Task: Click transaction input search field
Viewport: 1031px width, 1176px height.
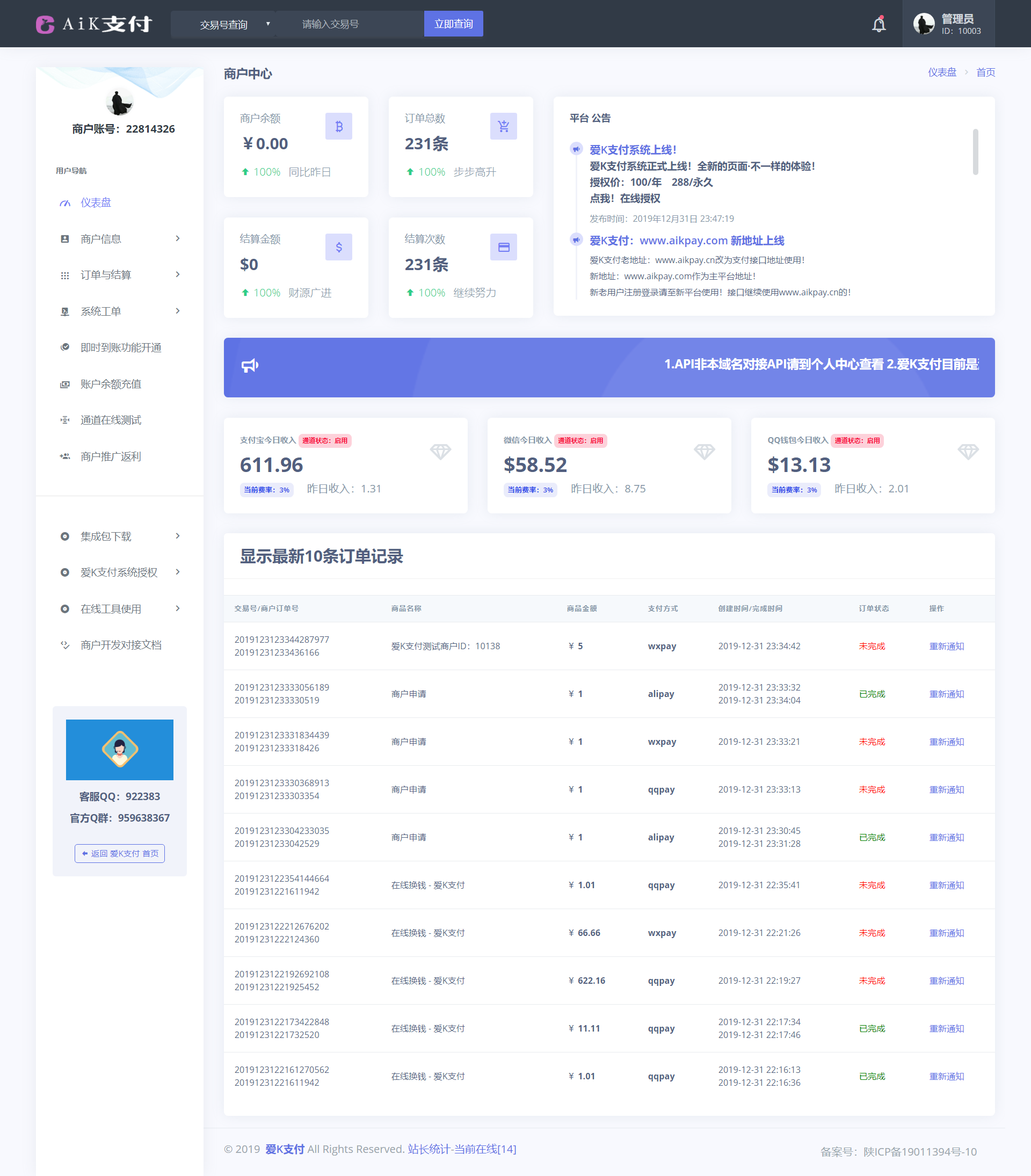Action: point(355,23)
